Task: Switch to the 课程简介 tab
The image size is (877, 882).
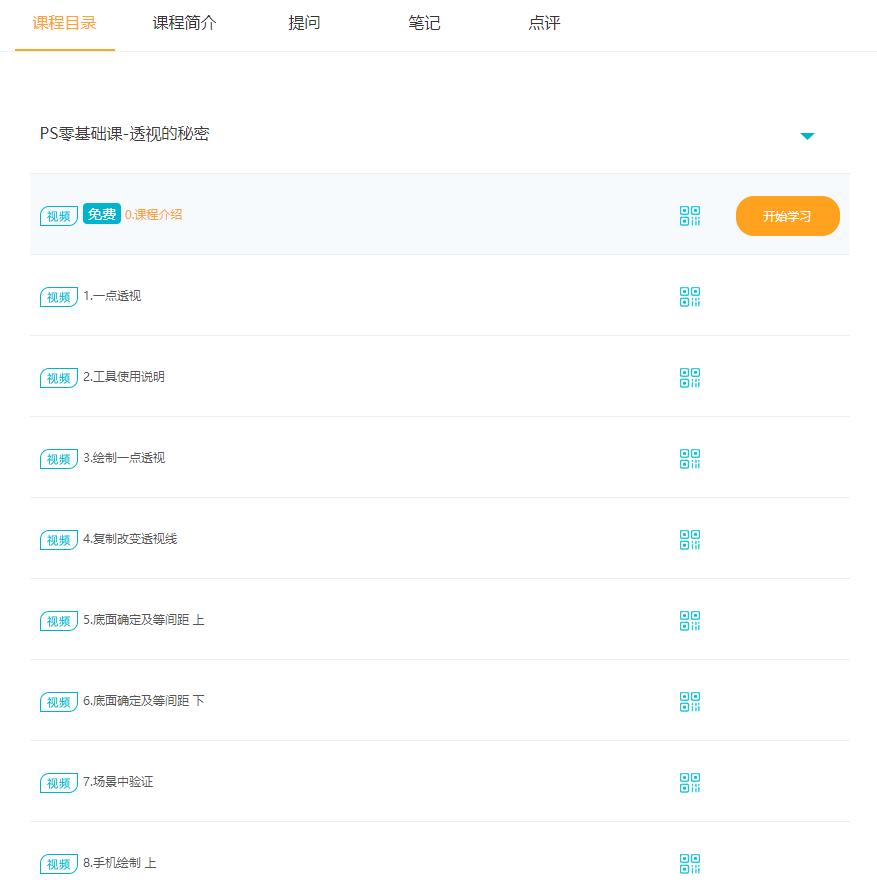Action: 184,22
